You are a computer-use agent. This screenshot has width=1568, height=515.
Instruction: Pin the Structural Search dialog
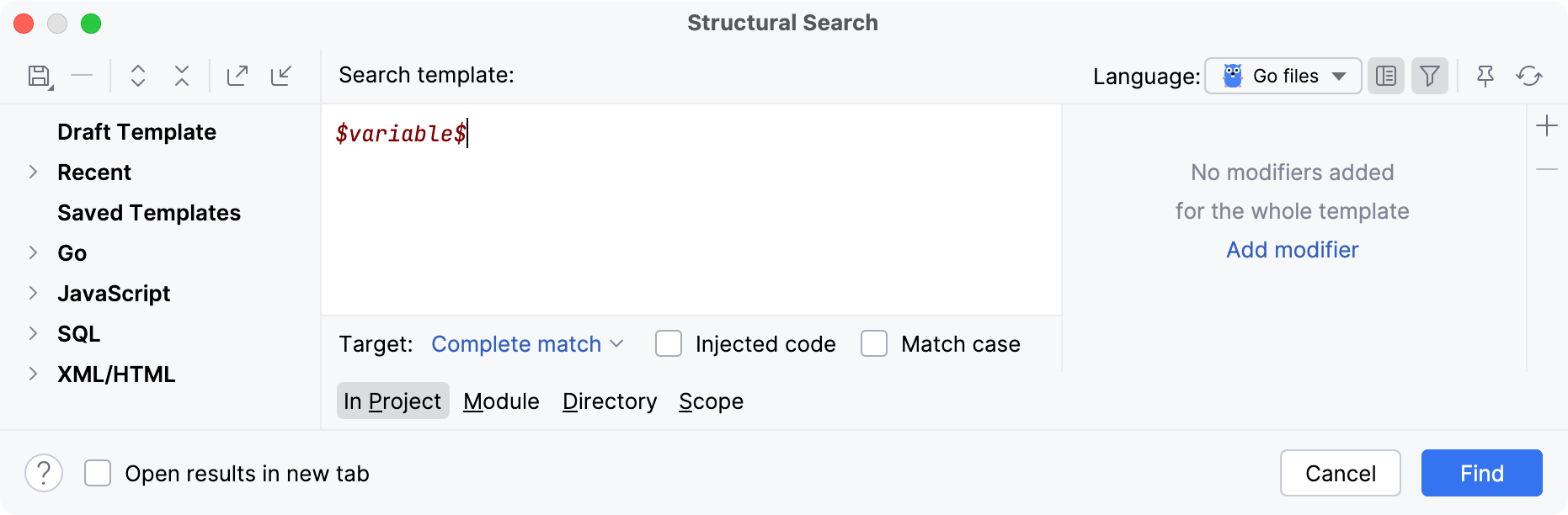click(x=1485, y=76)
